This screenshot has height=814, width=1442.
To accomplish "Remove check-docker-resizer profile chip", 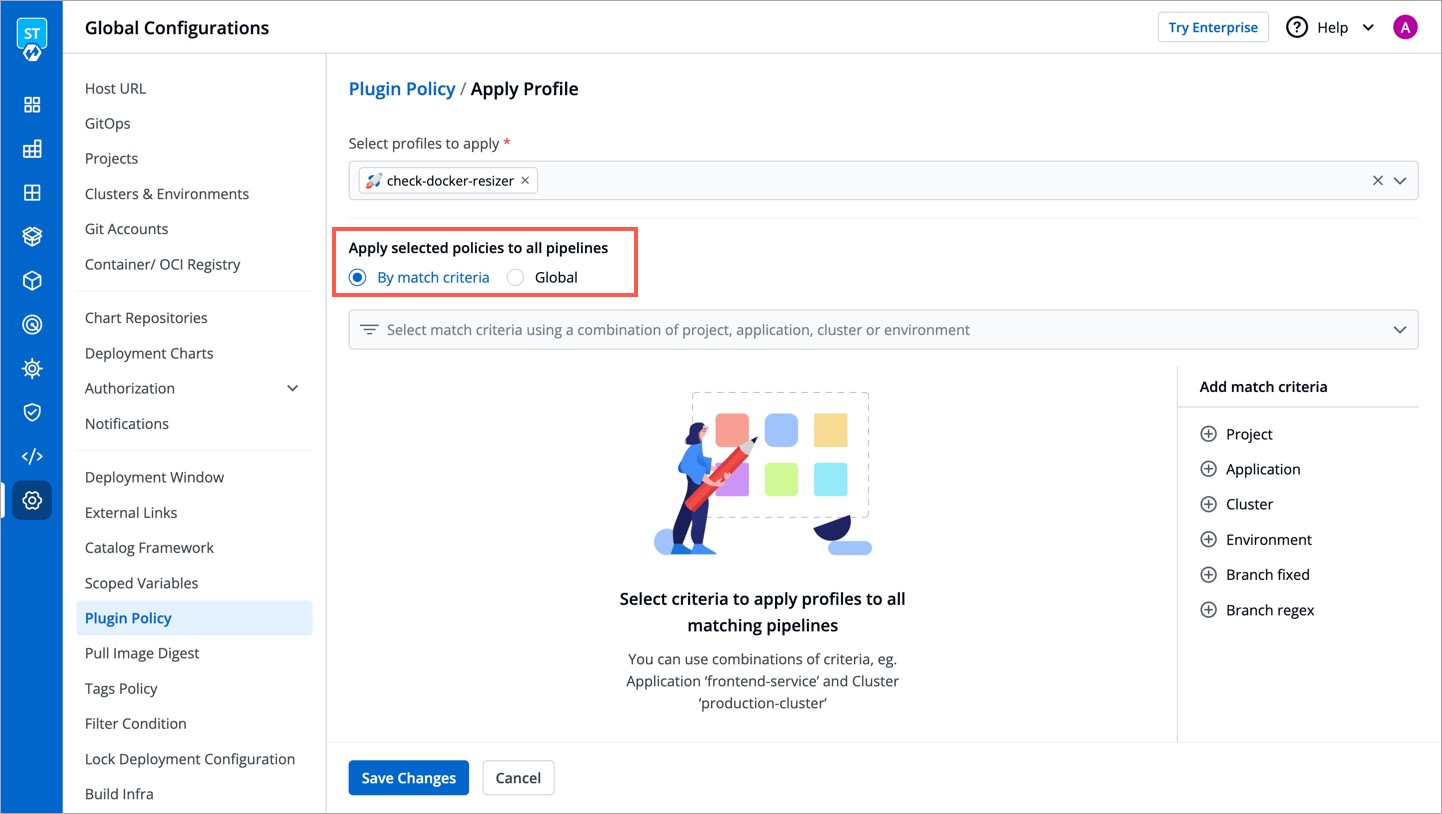I will 525,181.
